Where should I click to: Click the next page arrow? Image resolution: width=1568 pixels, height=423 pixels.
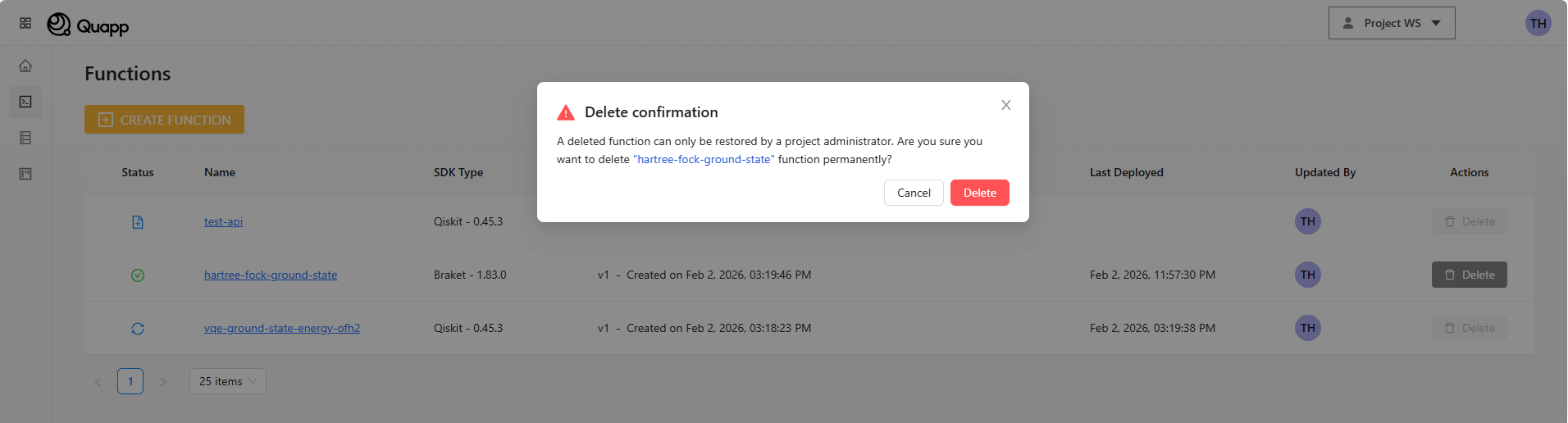[x=163, y=381]
